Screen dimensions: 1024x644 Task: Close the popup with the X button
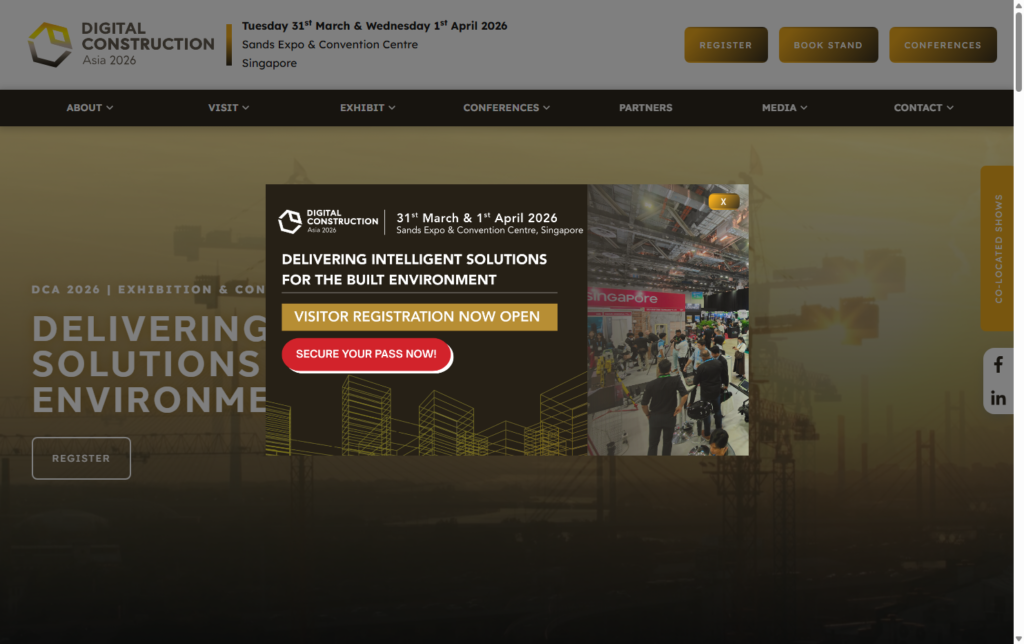tap(723, 201)
